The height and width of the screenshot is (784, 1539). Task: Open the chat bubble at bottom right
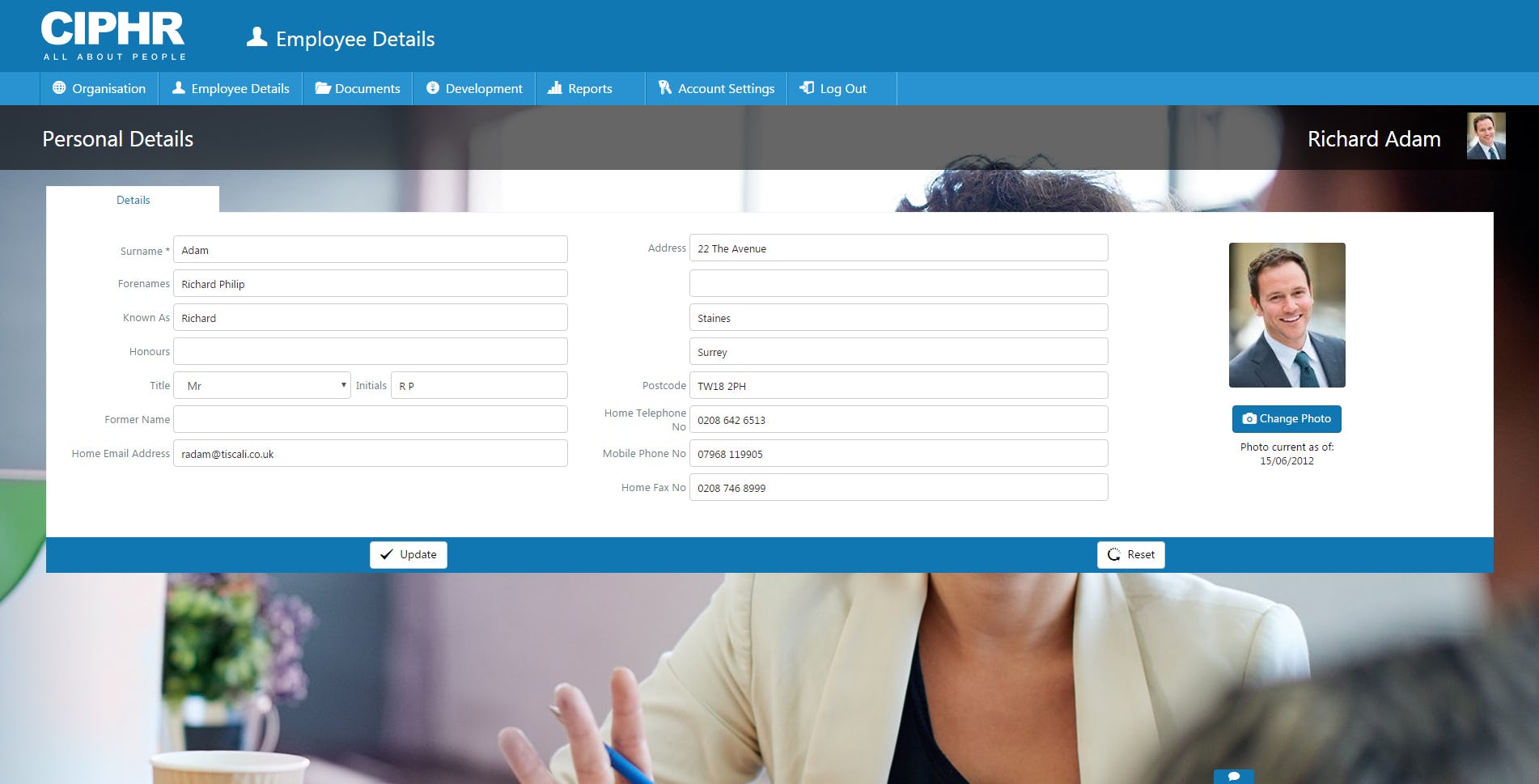(x=1233, y=774)
